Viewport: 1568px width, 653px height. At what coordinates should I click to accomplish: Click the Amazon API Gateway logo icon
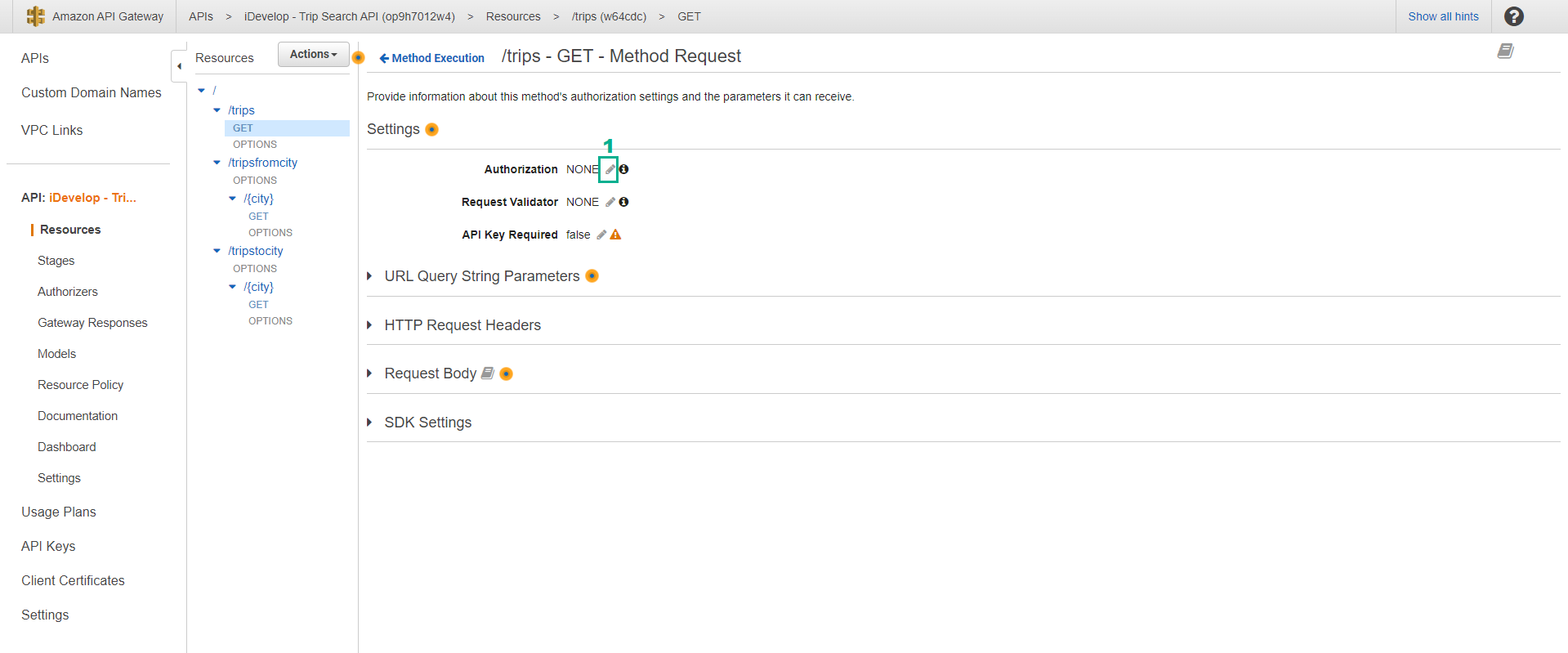[36, 16]
